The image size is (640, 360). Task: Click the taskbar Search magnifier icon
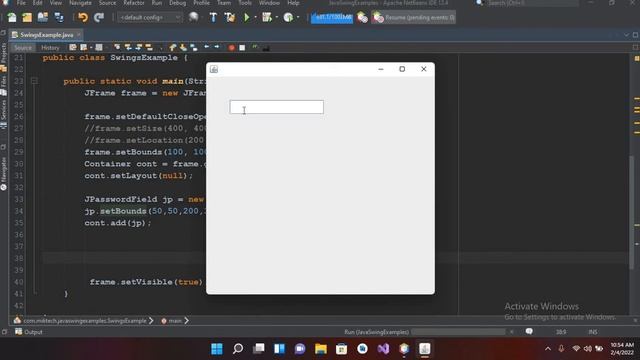[238, 349]
